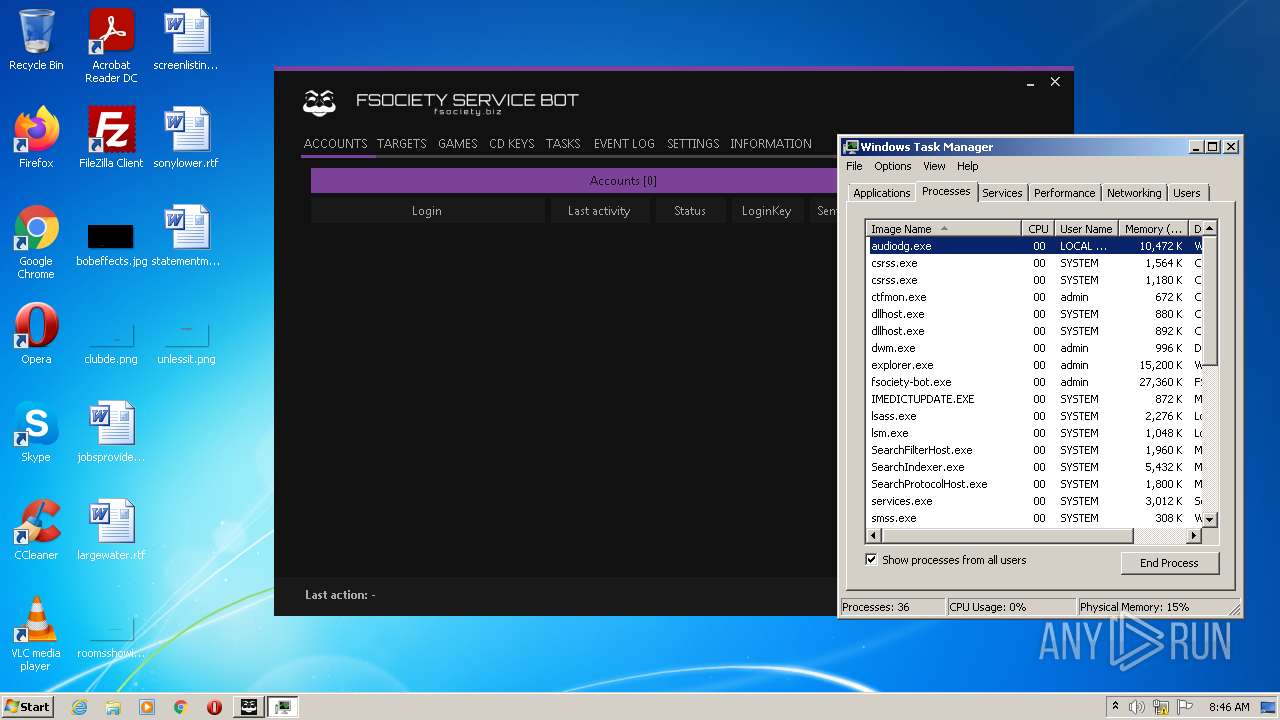Toggle Show processes from all users
This screenshot has width=1280, height=720.
click(x=871, y=560)
